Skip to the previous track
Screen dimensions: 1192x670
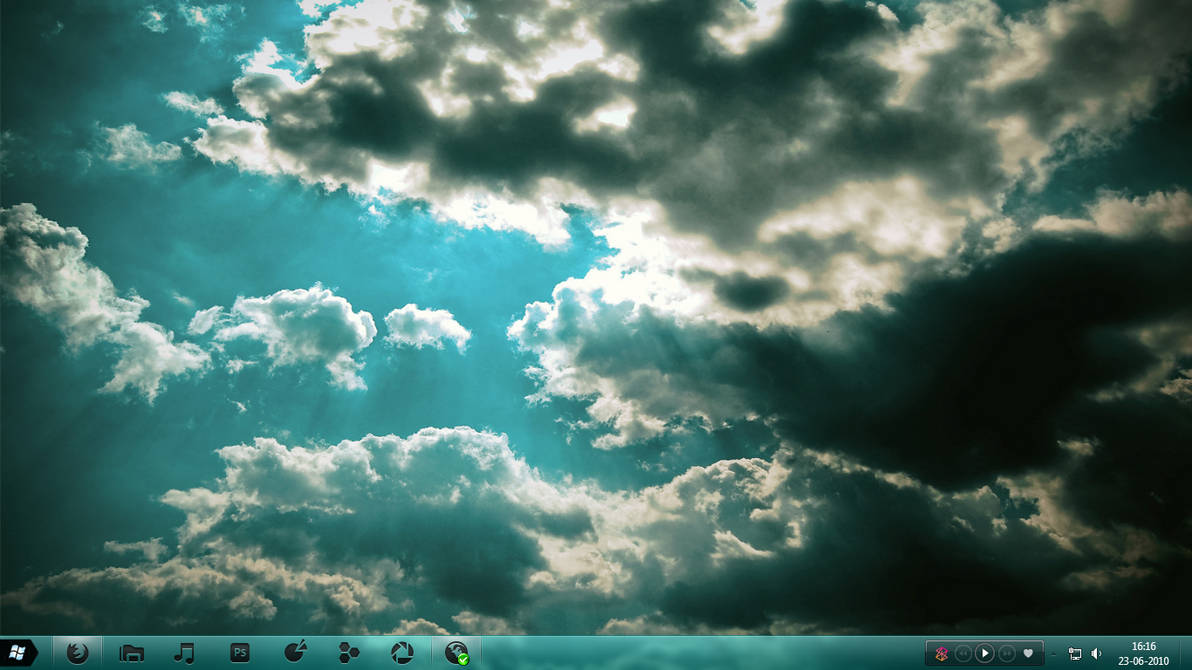(x=963, y=653)
